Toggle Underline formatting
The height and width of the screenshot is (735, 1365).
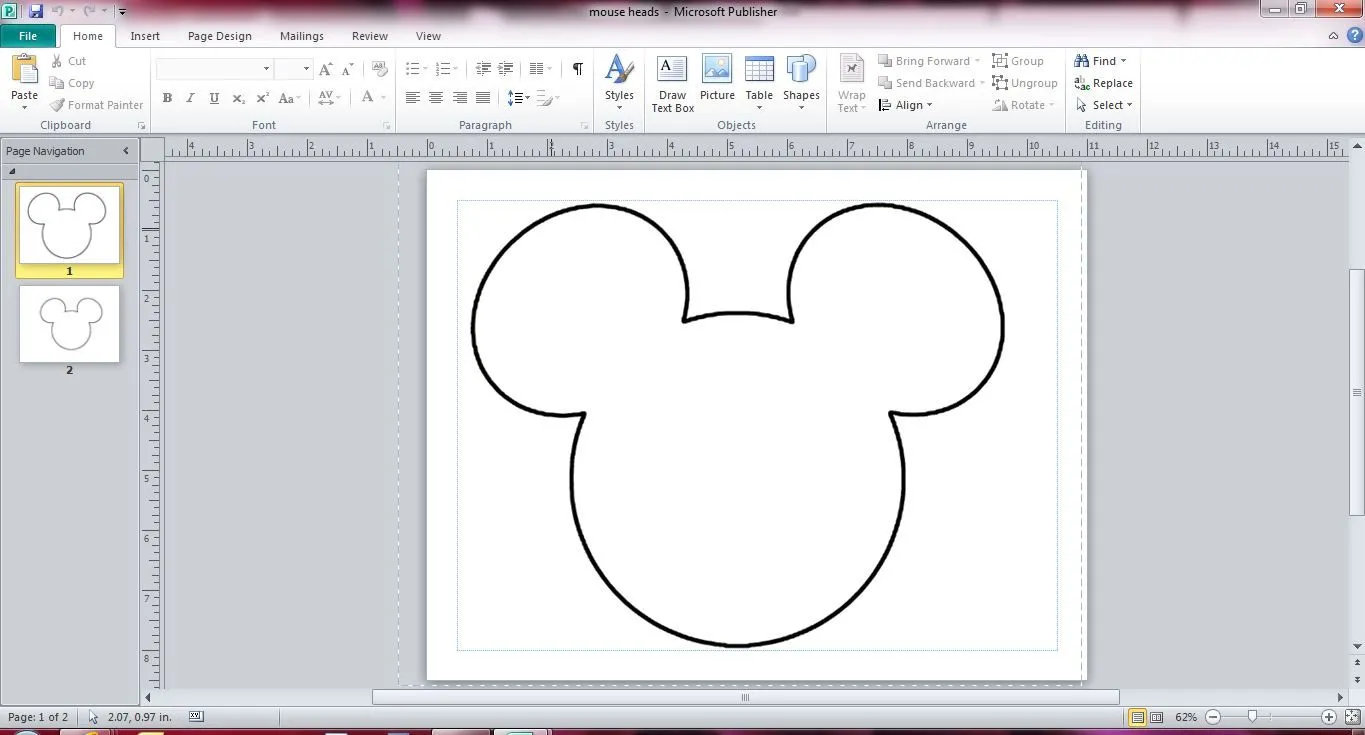tap(214, 98)
